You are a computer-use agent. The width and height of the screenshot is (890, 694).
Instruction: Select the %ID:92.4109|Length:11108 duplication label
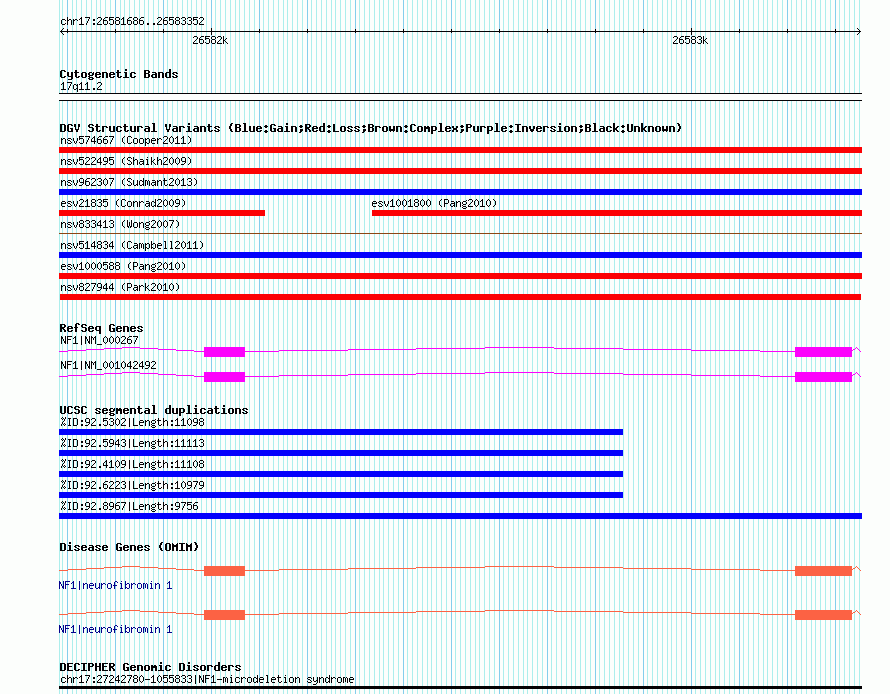coord(132,464)
